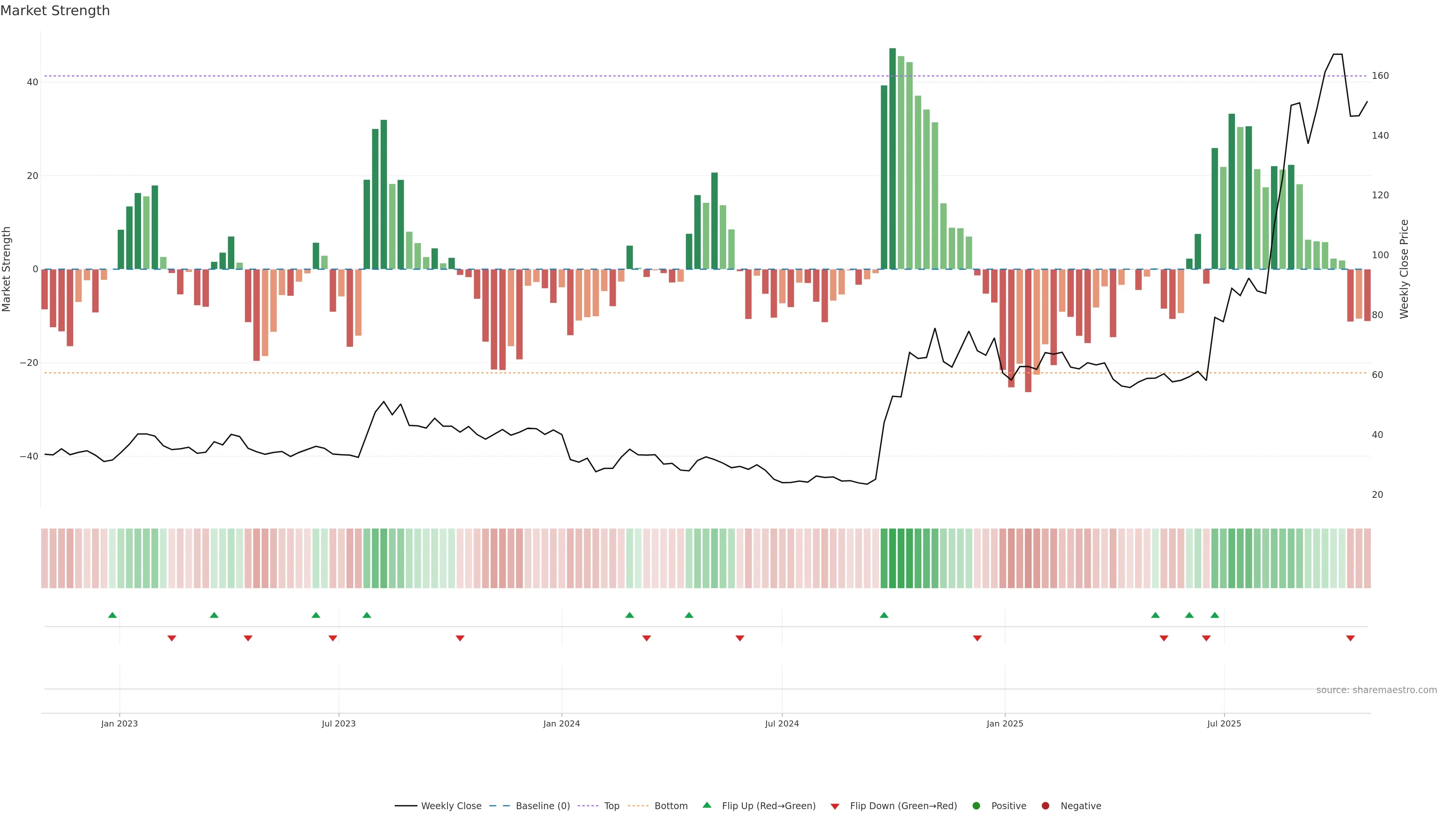1456x819 pixels.
Task: Click the Negative red dot legend icon
Action: tap(1045, 805)
